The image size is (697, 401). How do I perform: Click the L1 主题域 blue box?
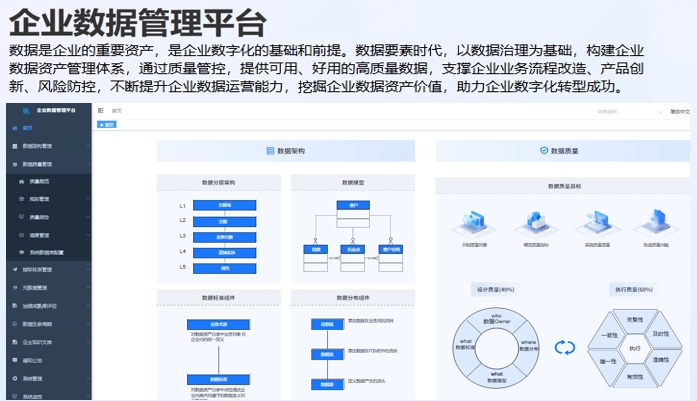[x=224, y=205]
